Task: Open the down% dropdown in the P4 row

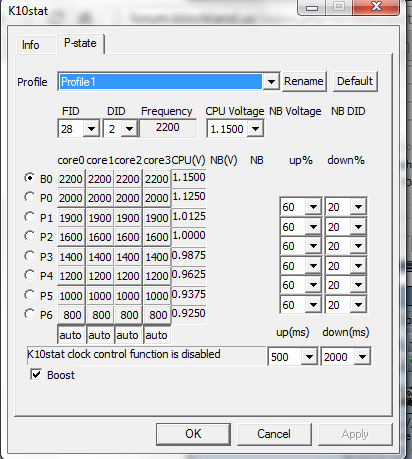Action: point(358,285)
